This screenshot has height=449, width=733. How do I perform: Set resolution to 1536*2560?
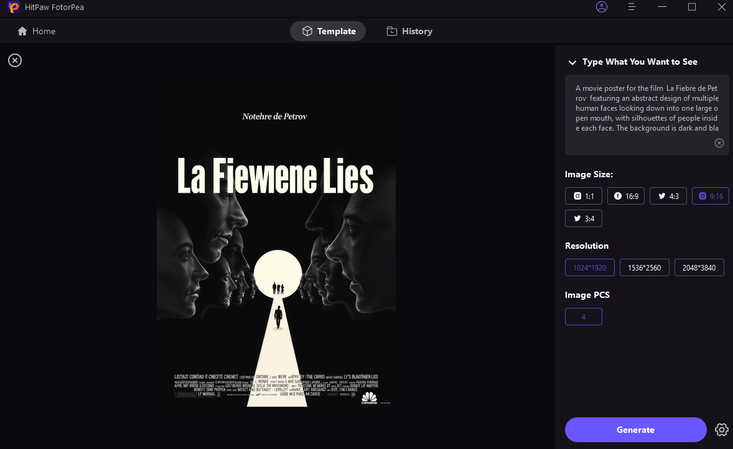646,268
